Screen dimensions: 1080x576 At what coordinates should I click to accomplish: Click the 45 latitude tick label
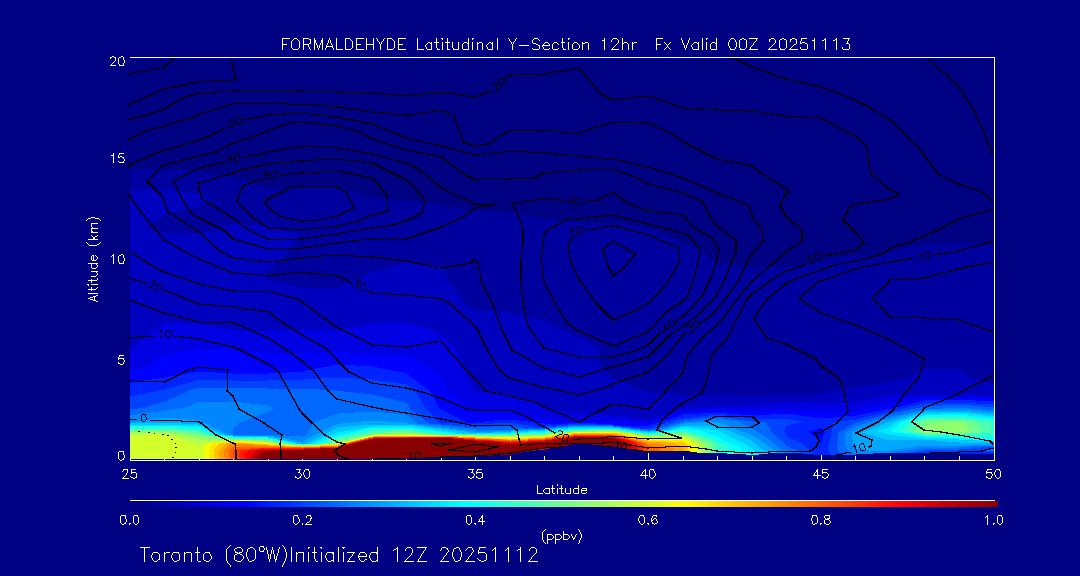click(x=821, y=472)
